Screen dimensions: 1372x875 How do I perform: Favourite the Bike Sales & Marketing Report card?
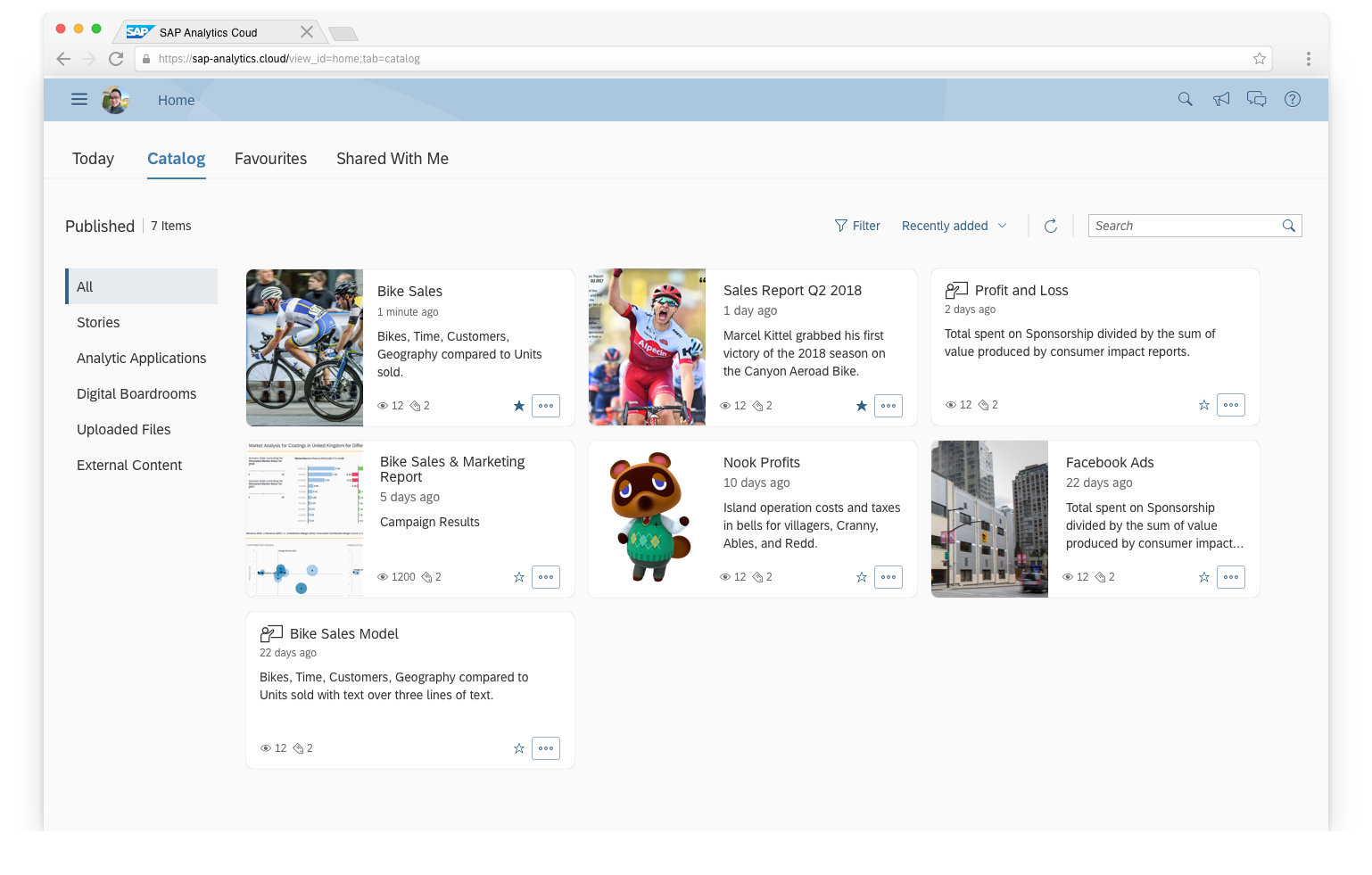click(519, 577)
